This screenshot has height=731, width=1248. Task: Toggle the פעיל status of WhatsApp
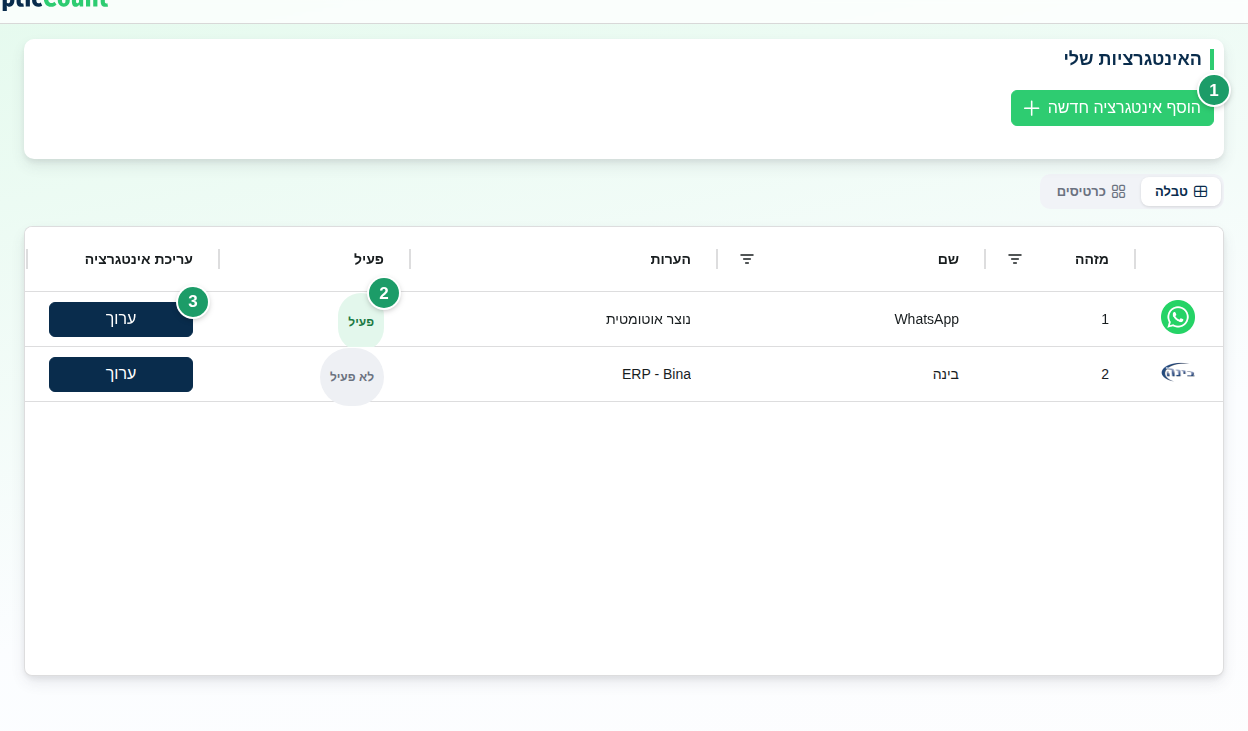click(361, 322)
